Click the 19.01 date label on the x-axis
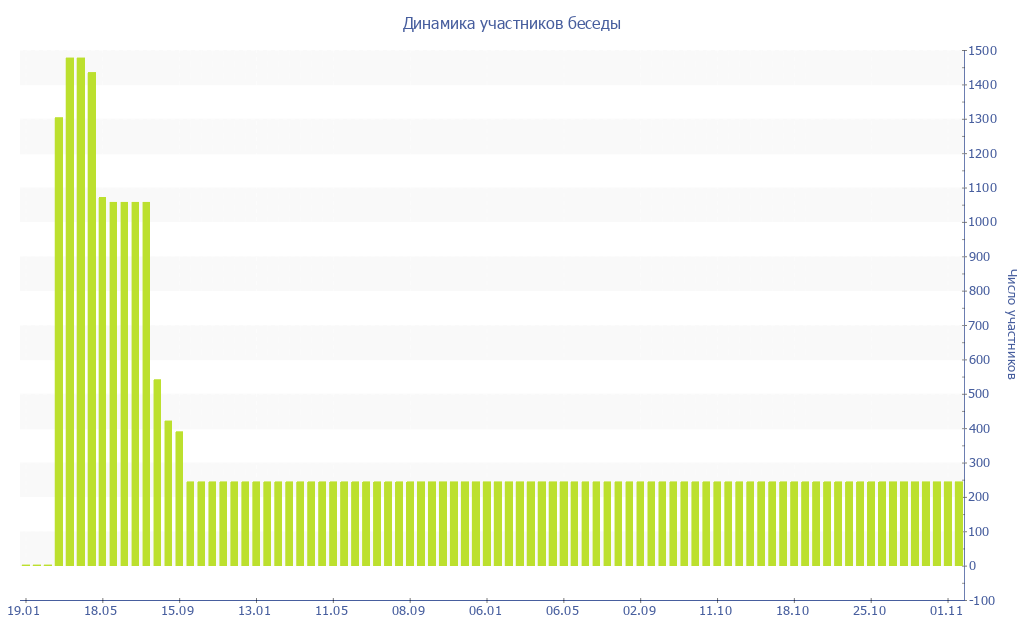Viewport: 1024px width, 640px height. [x=24, y=611]
